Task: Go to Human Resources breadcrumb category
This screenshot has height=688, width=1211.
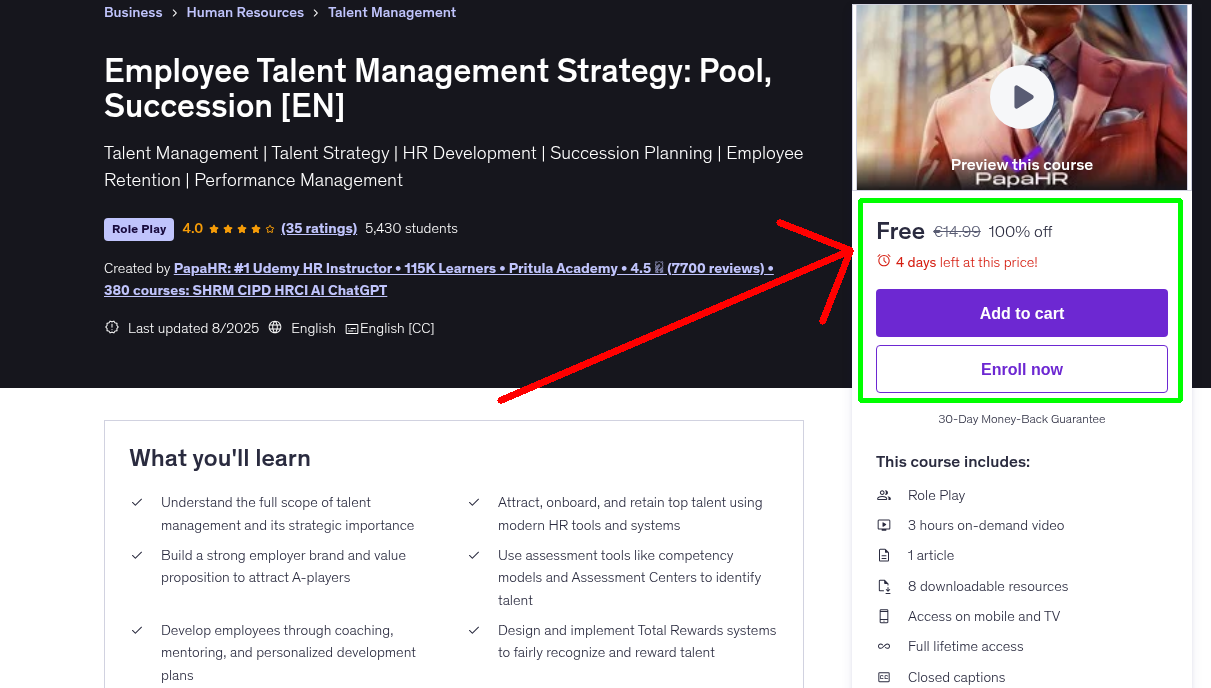Action: [245, 13]
